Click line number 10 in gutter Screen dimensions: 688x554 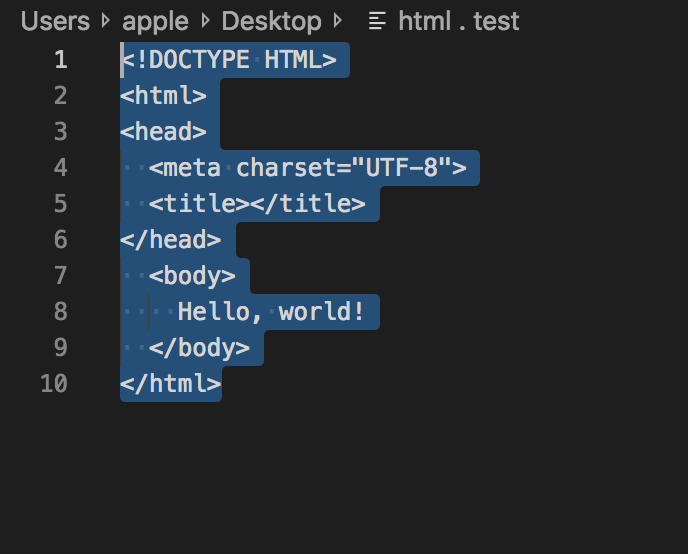54,384
